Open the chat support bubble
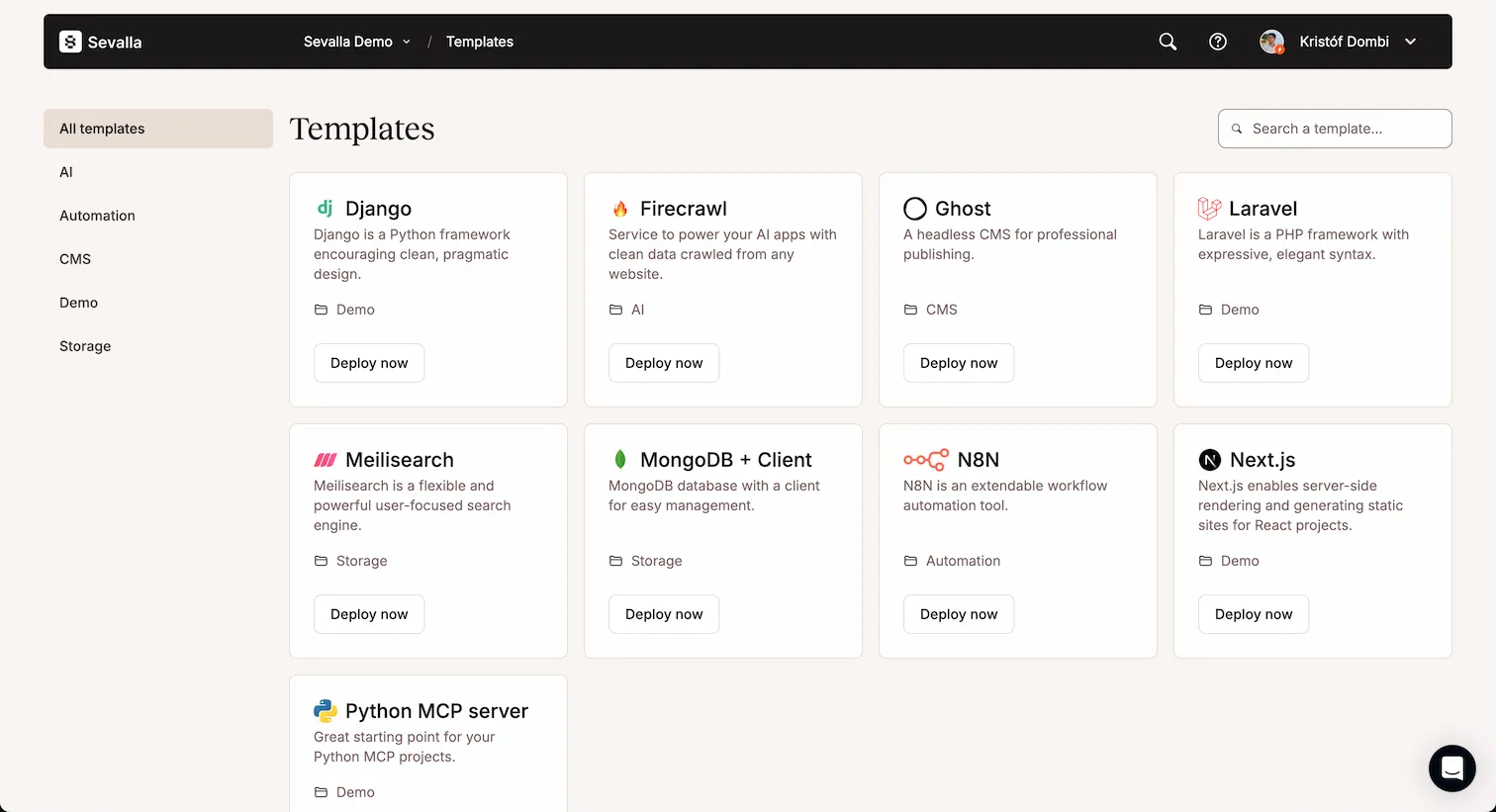This screenshot has height=812, width=1496. coord(1451,767)
